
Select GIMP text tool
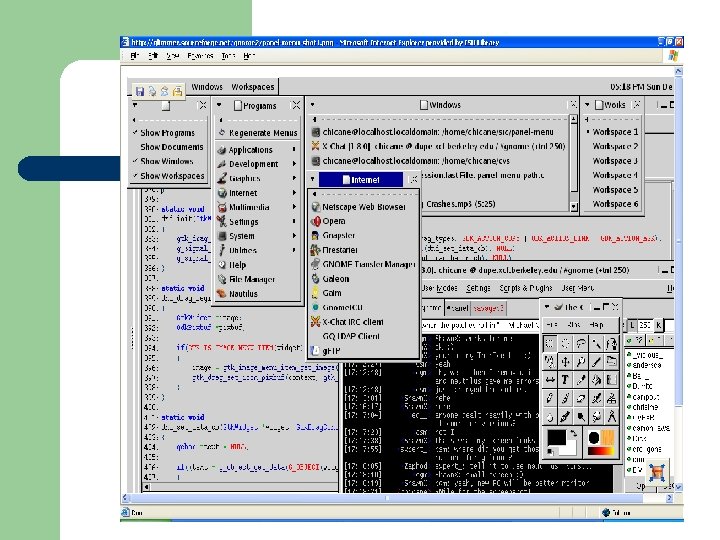[x=565, y=380]
